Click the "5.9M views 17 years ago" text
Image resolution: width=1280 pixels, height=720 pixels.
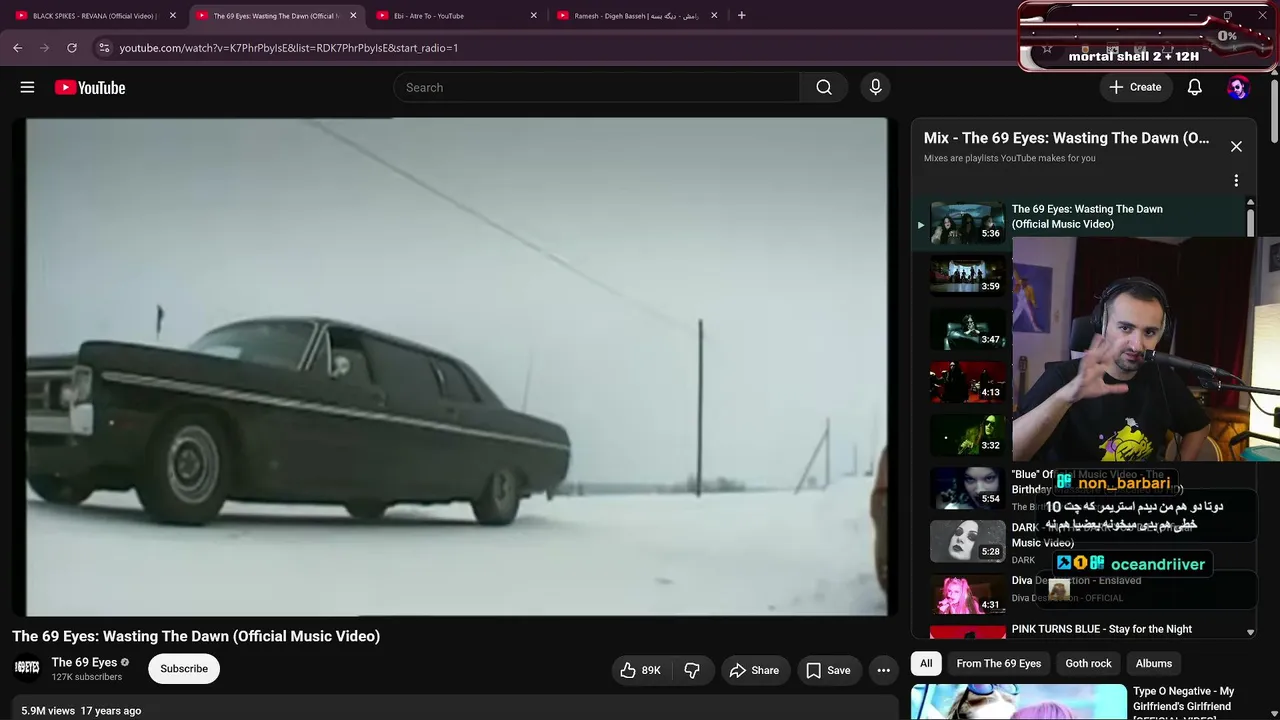[81, 711]
